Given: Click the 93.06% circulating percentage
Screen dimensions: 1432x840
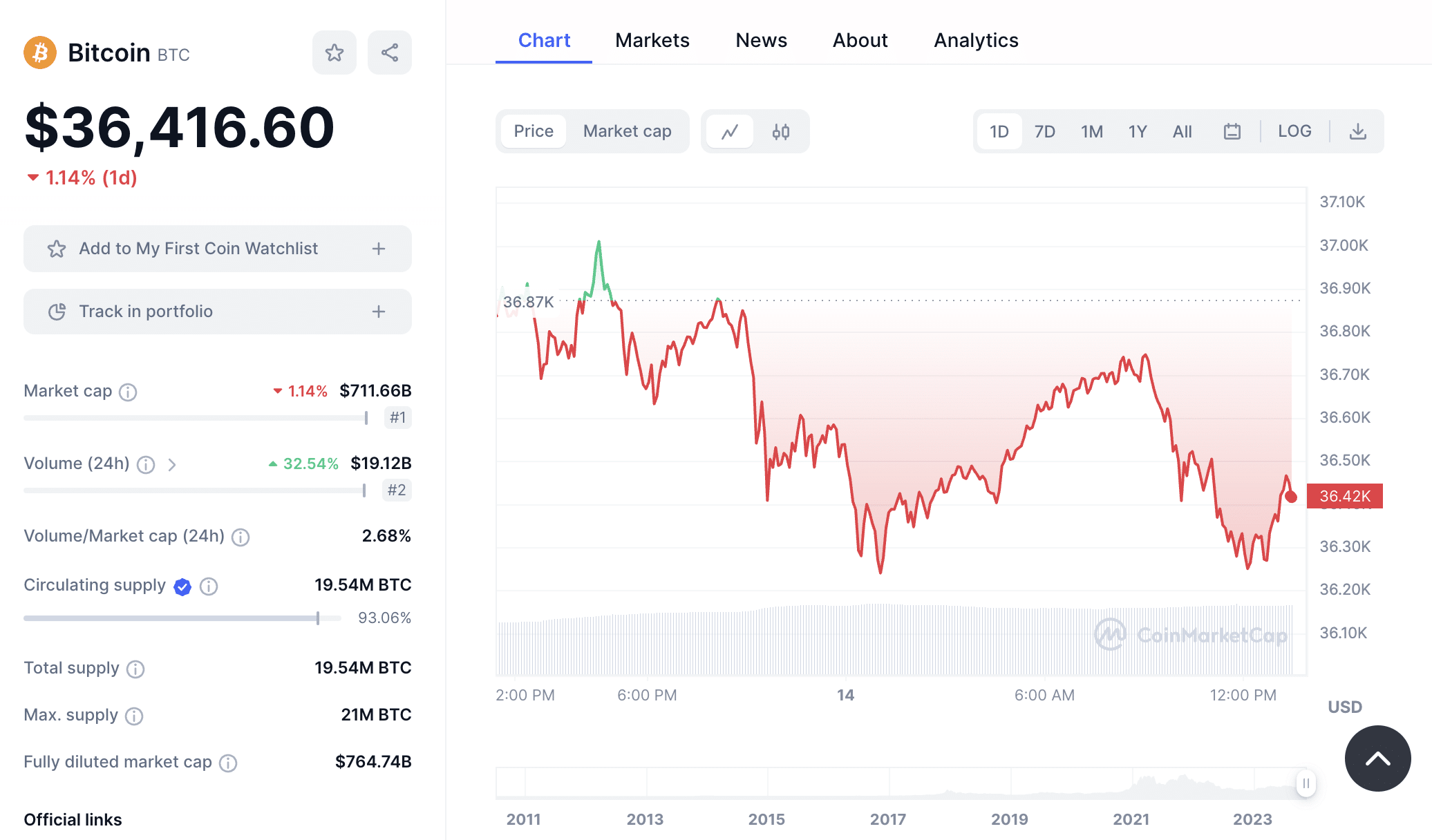Looking at the screenshot, I should click(x=384, y=618).
